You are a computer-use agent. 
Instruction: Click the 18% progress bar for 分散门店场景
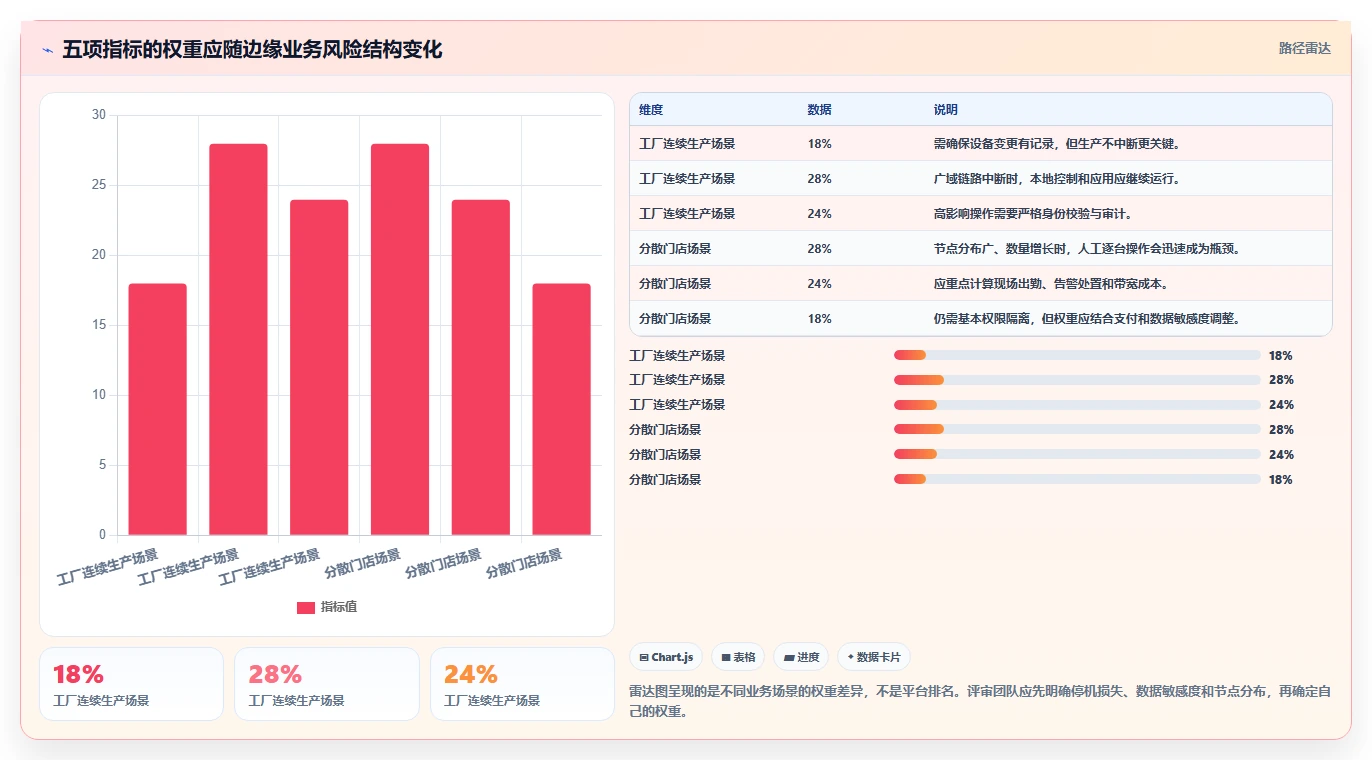[1077, 480]
